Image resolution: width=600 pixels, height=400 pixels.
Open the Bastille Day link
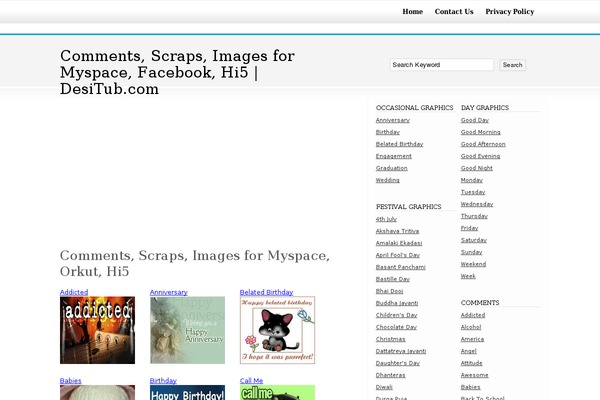(393, 279)
